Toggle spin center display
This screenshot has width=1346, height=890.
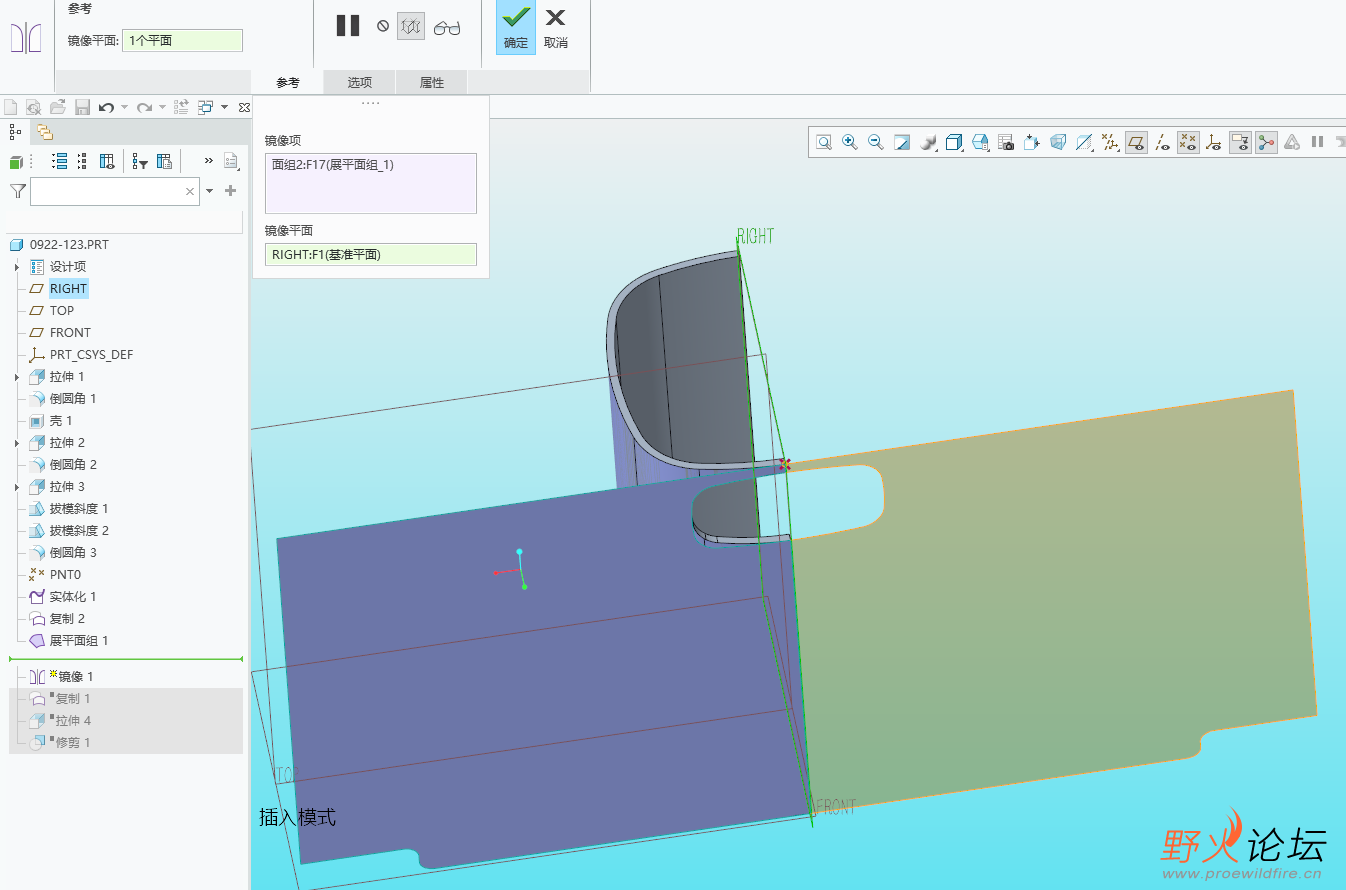(x=1266, y=143)
